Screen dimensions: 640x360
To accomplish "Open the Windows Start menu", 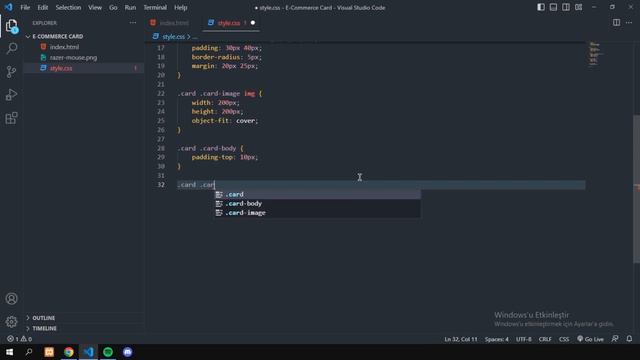I will 9,352.
